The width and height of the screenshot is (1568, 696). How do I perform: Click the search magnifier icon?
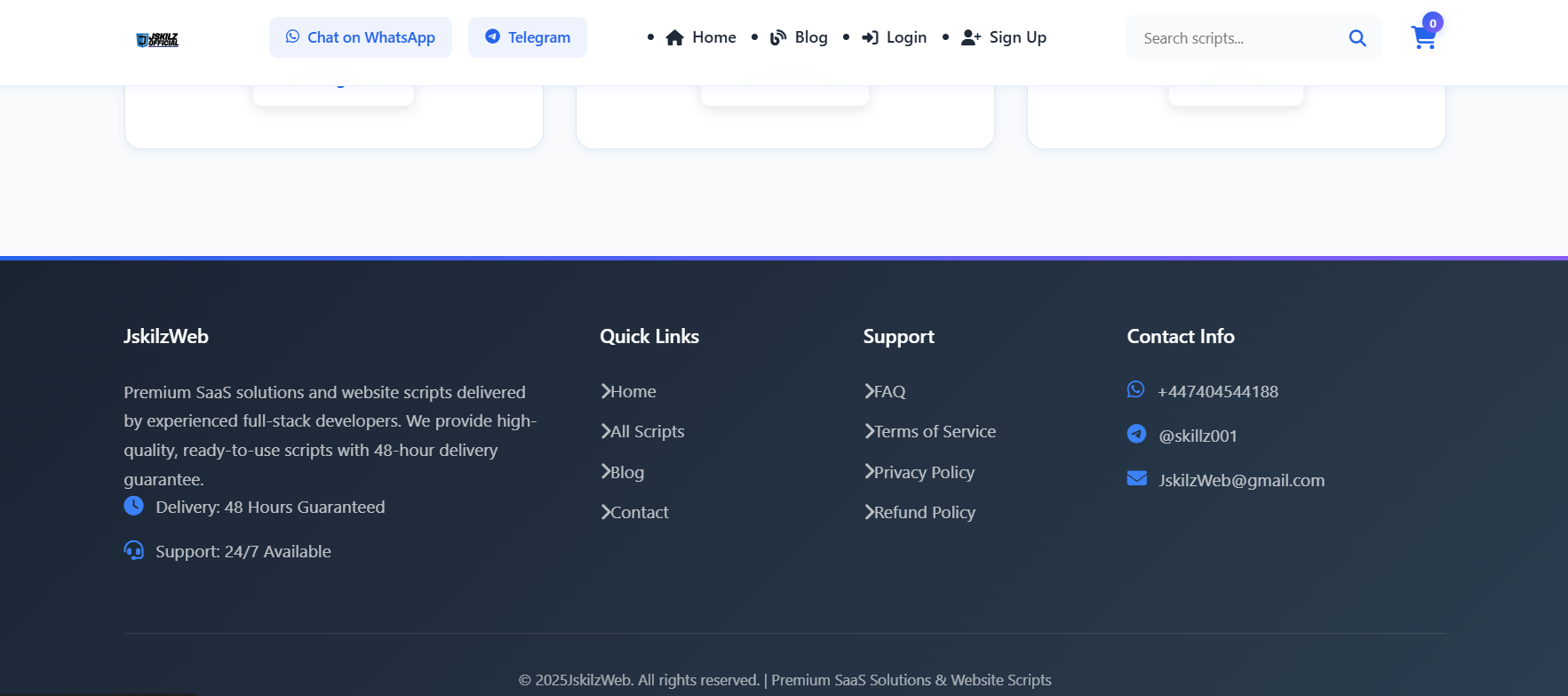pos(1357,38)
